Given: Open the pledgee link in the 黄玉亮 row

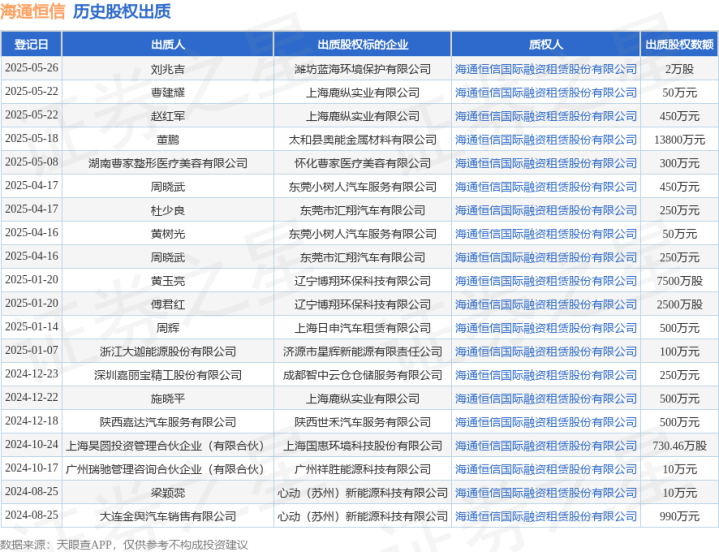Looking at the screenshot, I should (x=546, y=281).
